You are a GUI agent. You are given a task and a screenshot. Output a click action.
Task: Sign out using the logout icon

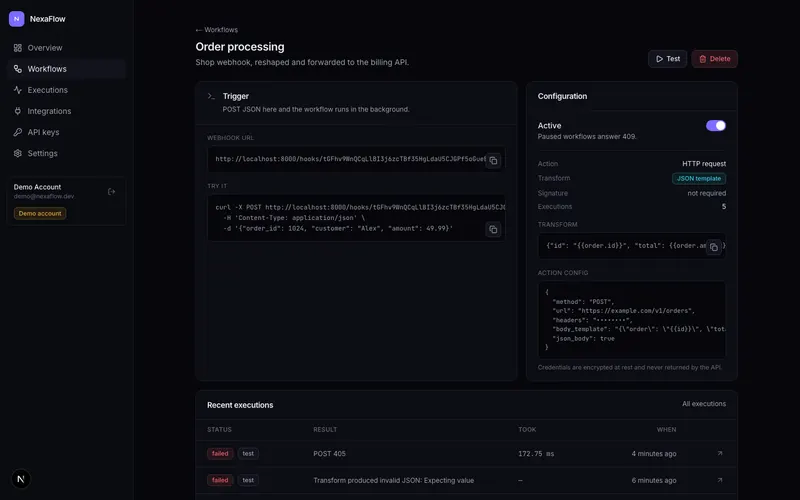tap(112, 192)
